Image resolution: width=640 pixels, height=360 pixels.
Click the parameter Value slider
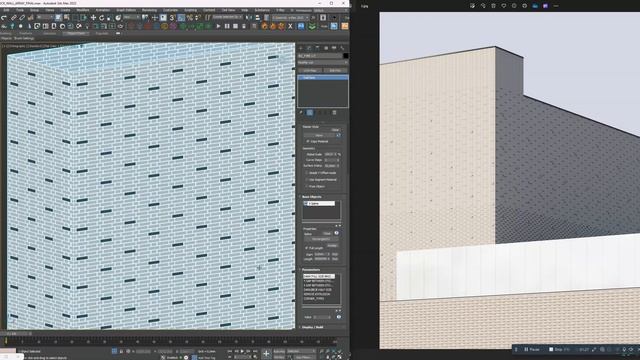322,317
